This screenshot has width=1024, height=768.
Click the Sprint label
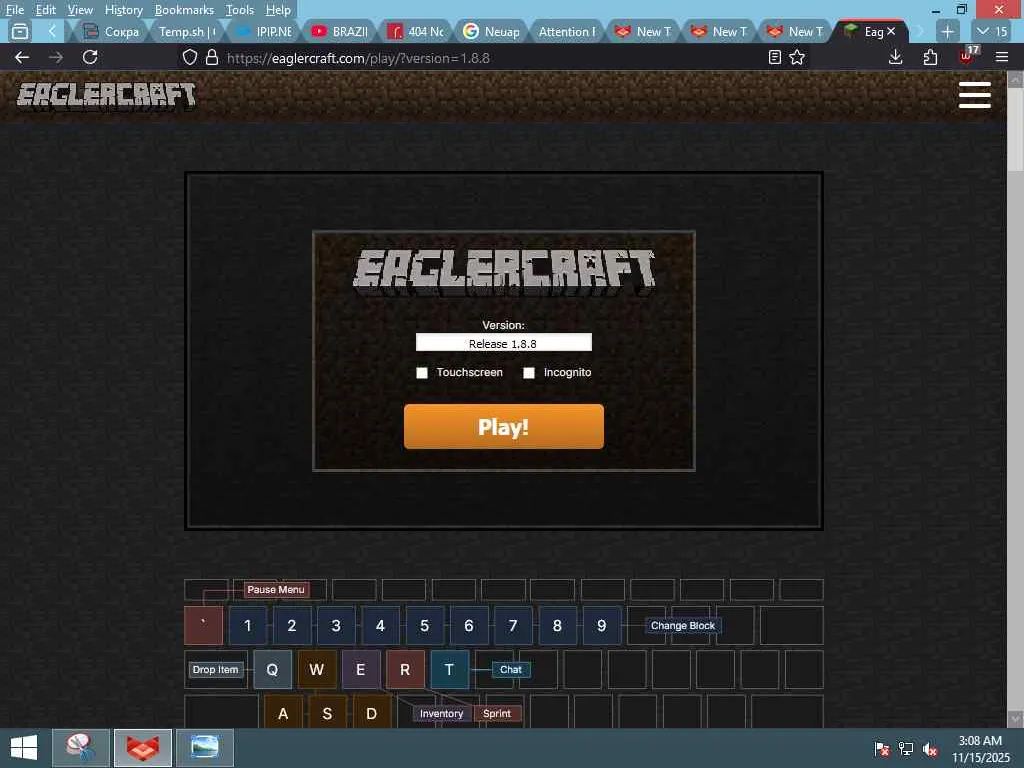coord(497,714)
